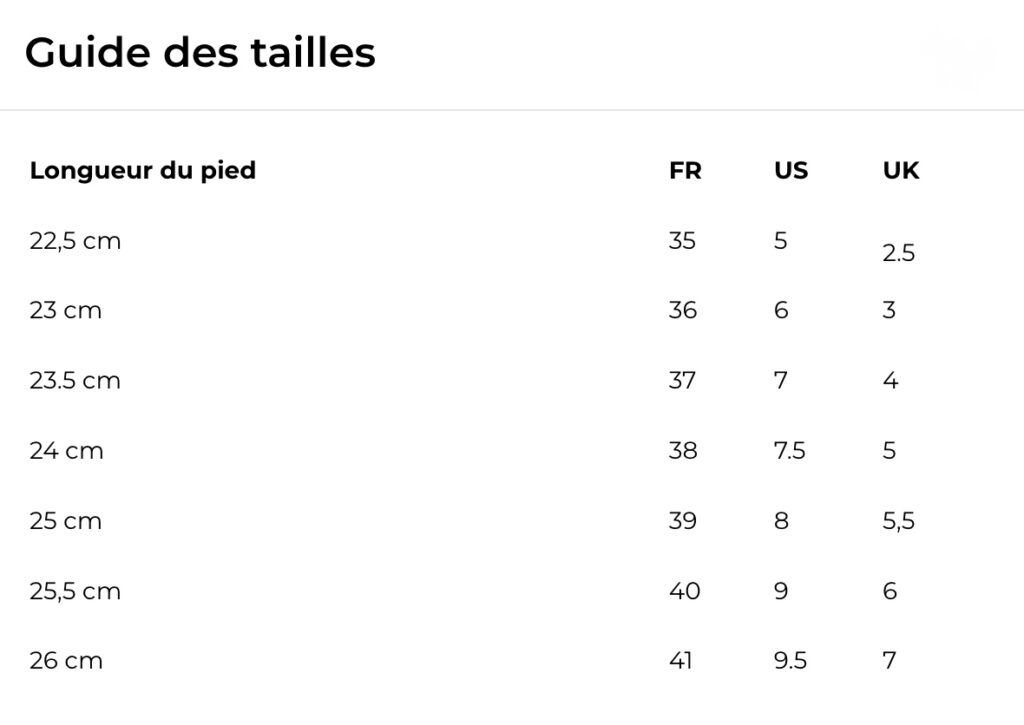Click FR size 41
The height and width of the screenshot is (725, 1024).
click(x=680, y=661)
